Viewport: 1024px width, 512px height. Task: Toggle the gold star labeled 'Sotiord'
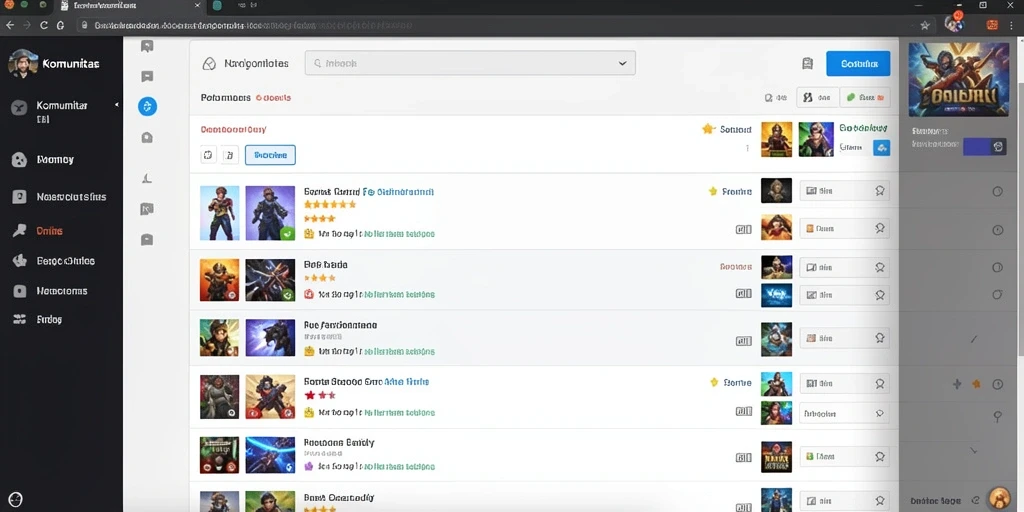[708, 129]
